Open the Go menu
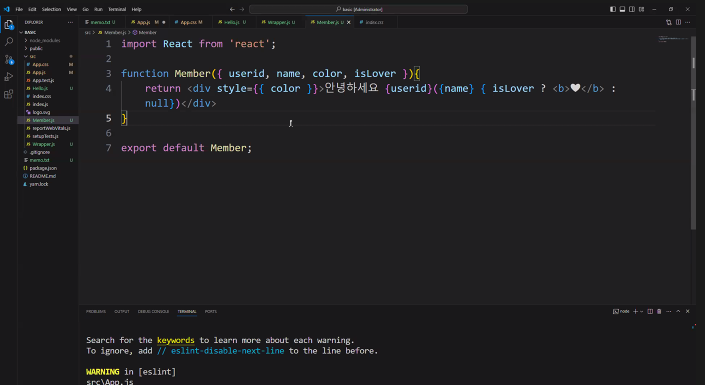This screenshot has width=705, height=385. coord(85,9)
